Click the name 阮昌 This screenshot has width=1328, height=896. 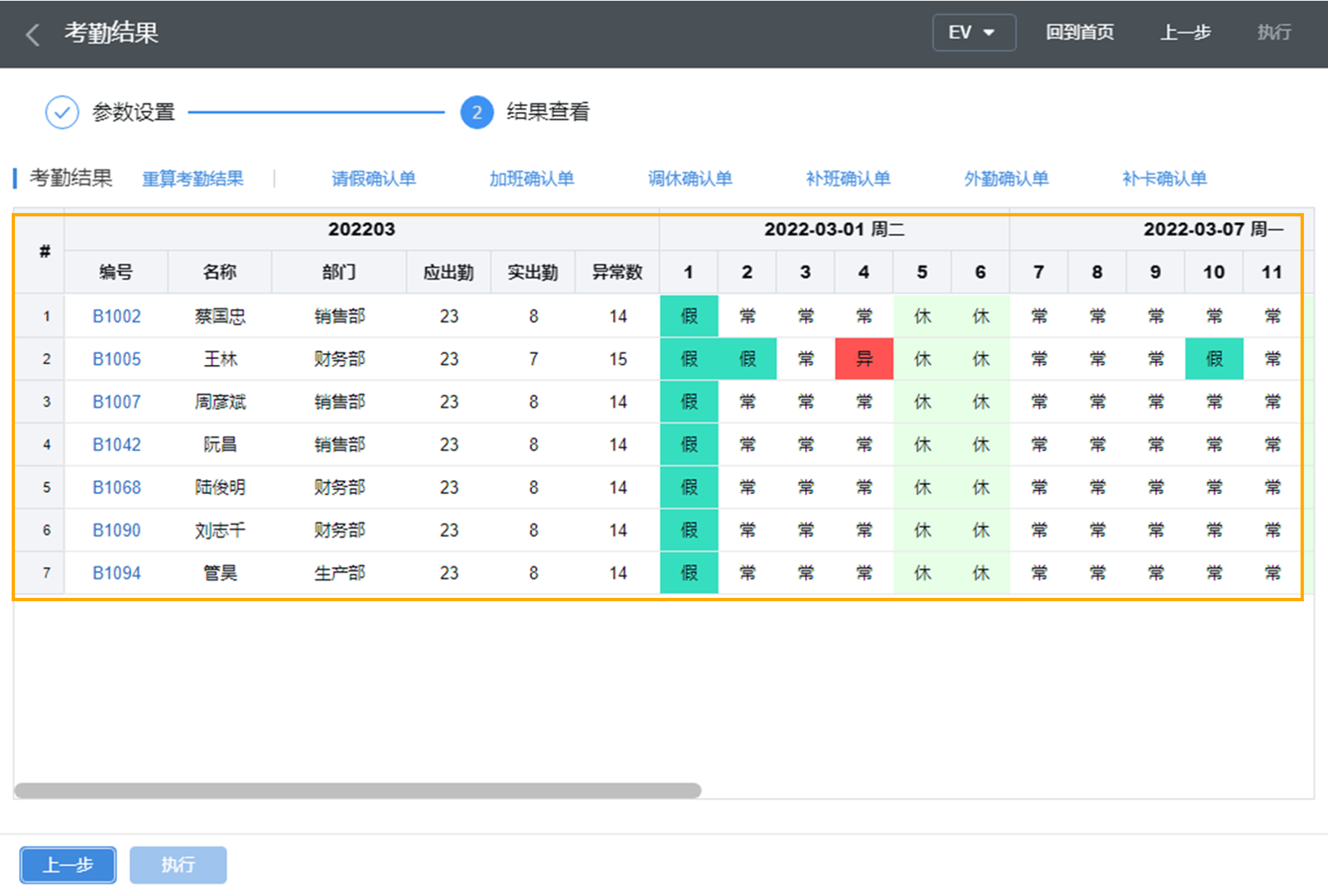pos(220,444)
